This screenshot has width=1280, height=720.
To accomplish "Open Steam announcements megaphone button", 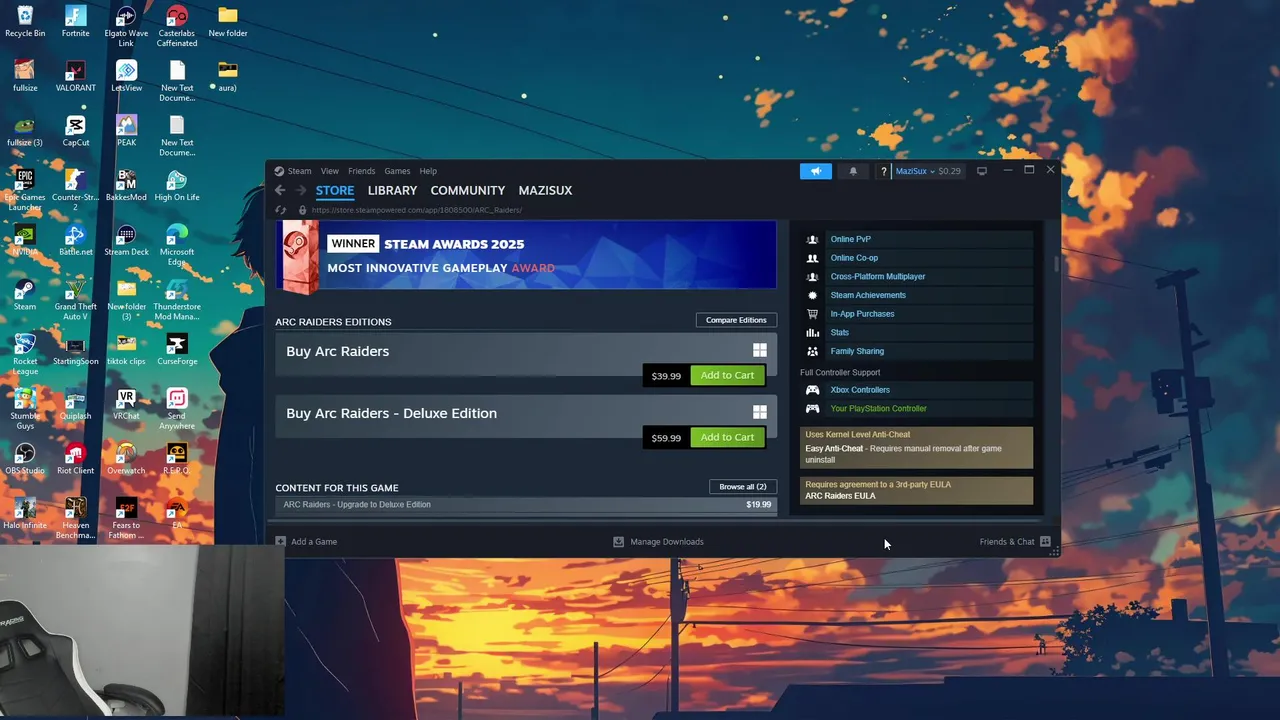I will 816,171.
